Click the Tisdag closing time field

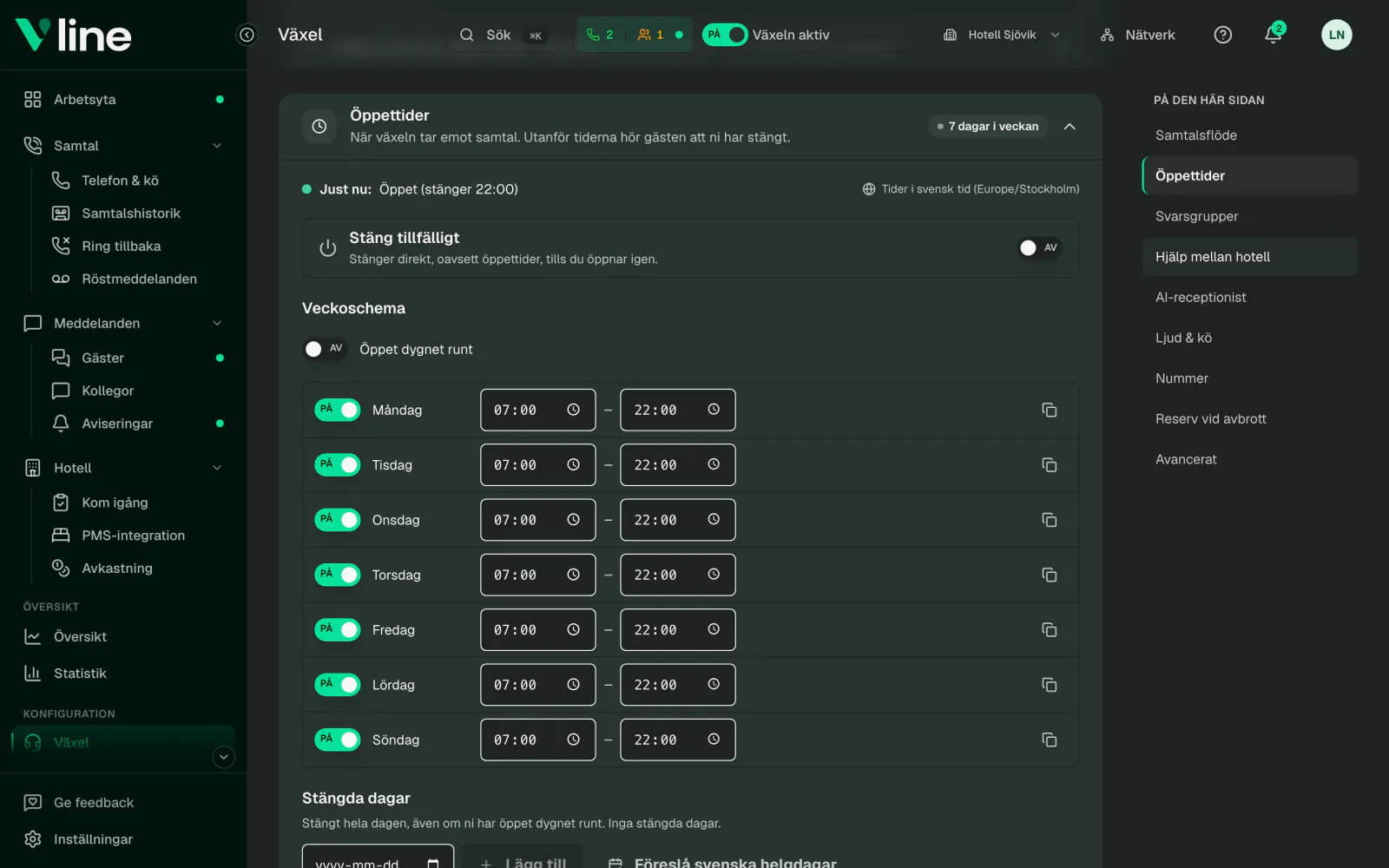coord(678,465)
